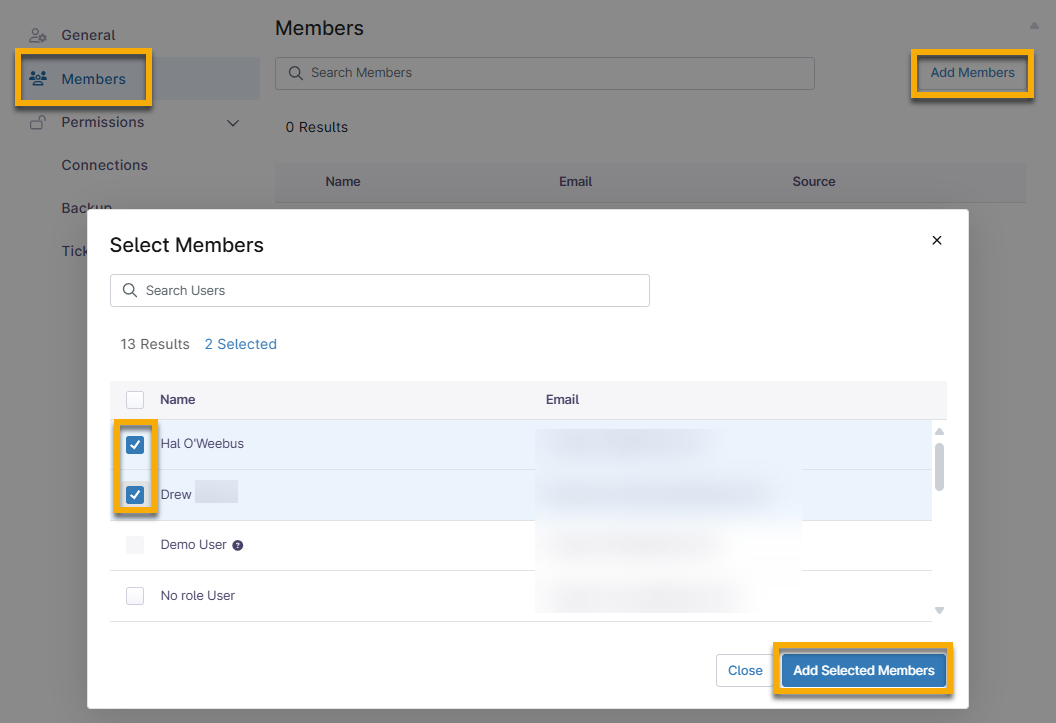Screen dimensions: 1056x723
Task: Open the General menu item
Action: 88,35
